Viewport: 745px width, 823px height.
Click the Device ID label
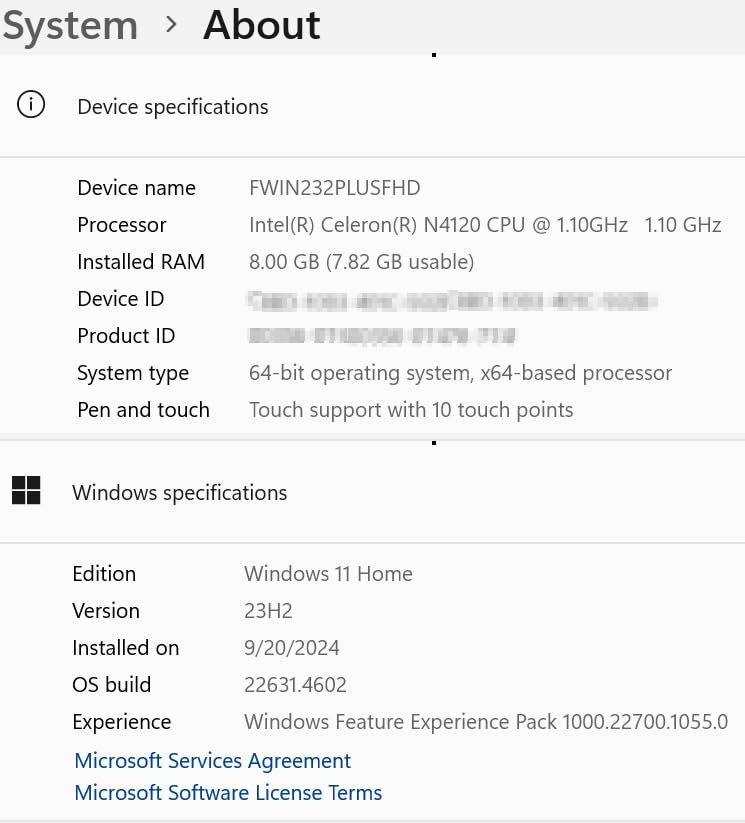[x=121, y=299]
